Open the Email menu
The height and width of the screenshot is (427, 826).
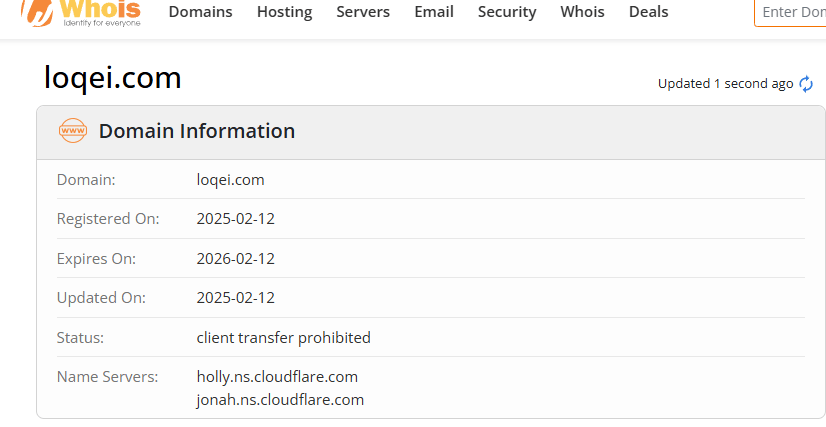coord(434,12)
